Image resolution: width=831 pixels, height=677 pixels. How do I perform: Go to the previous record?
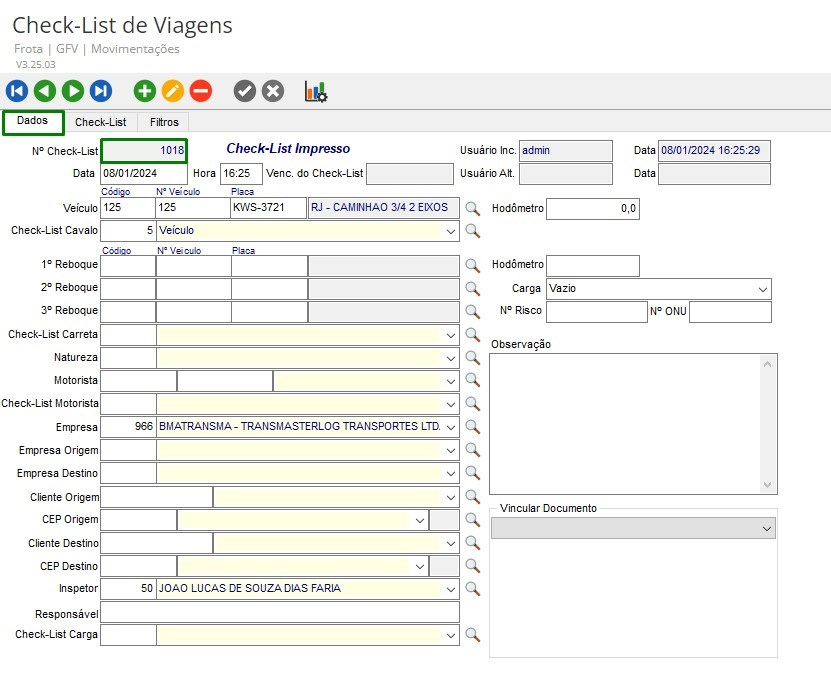point(45,91)
